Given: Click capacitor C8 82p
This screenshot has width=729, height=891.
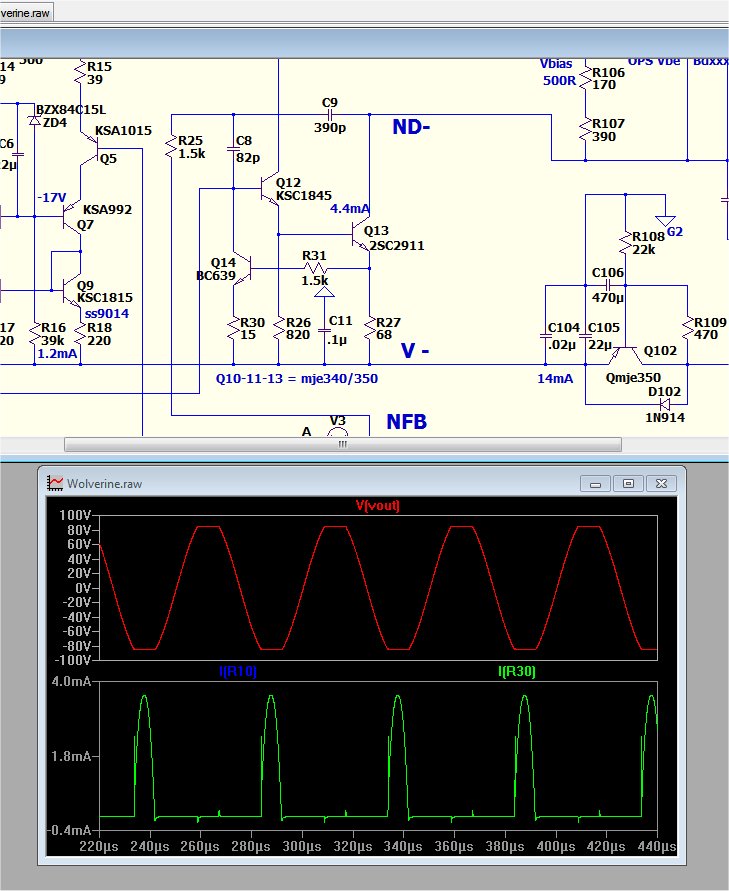Looking at the screenshot, I should tap(234, 149).
